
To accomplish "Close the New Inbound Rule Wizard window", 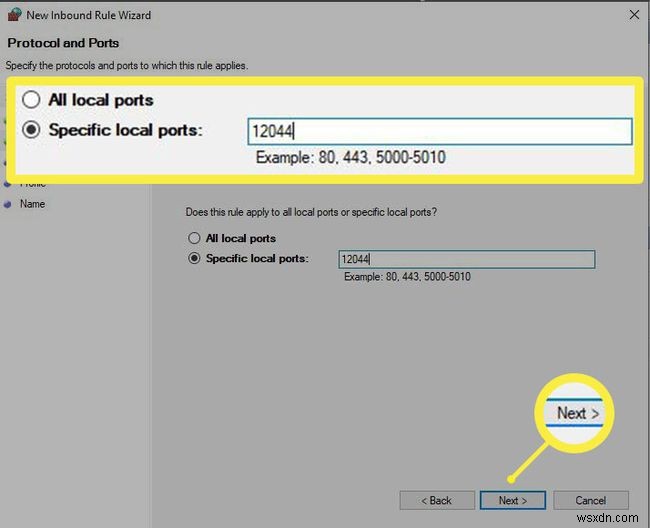I will pyautogui.click(x=634, y=15).
